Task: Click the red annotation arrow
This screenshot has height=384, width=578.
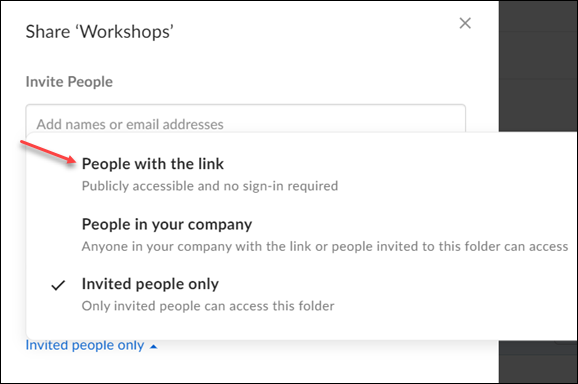Action: click(48, 152)
